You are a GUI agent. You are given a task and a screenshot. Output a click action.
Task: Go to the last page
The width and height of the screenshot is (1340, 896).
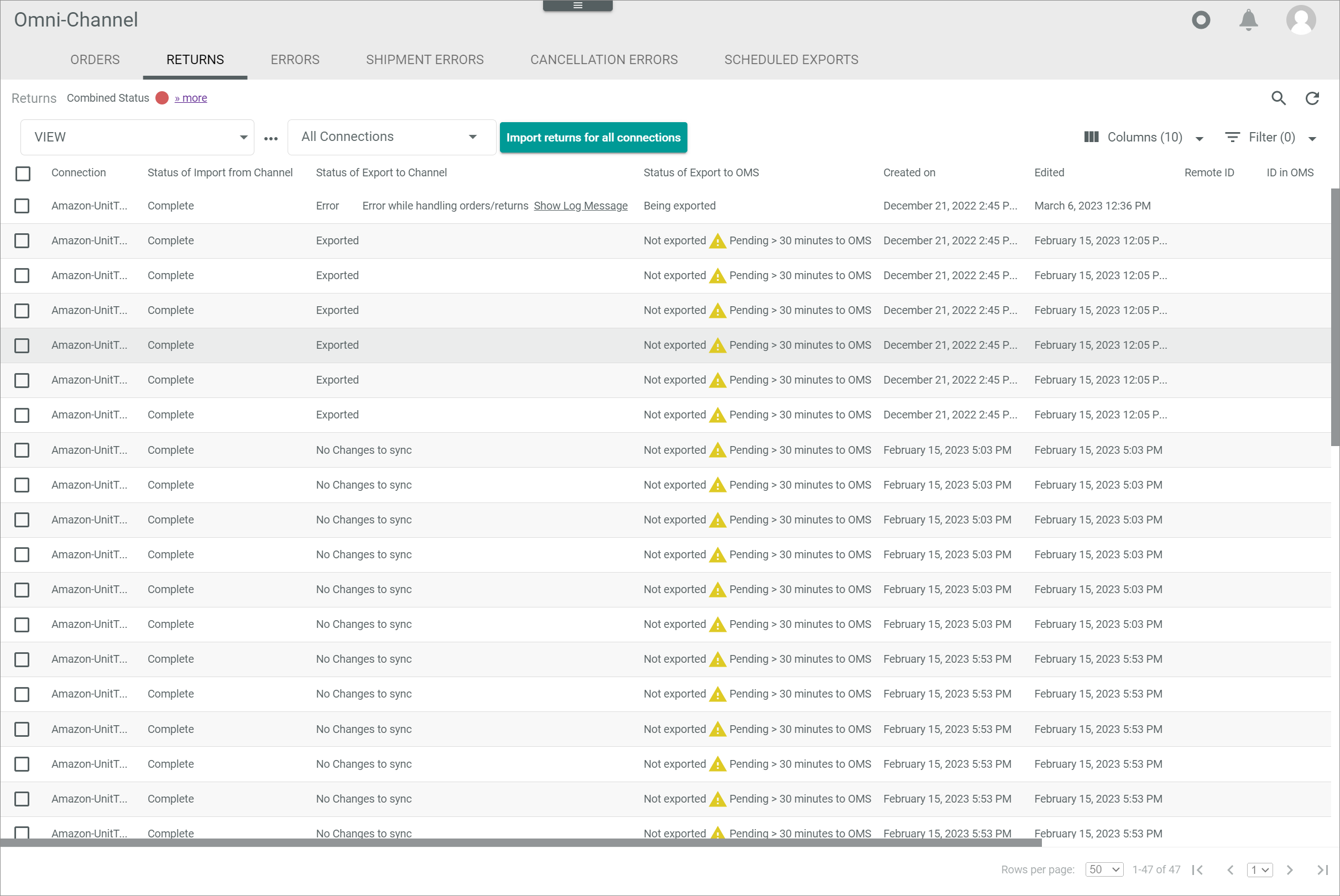(1322, 869)
